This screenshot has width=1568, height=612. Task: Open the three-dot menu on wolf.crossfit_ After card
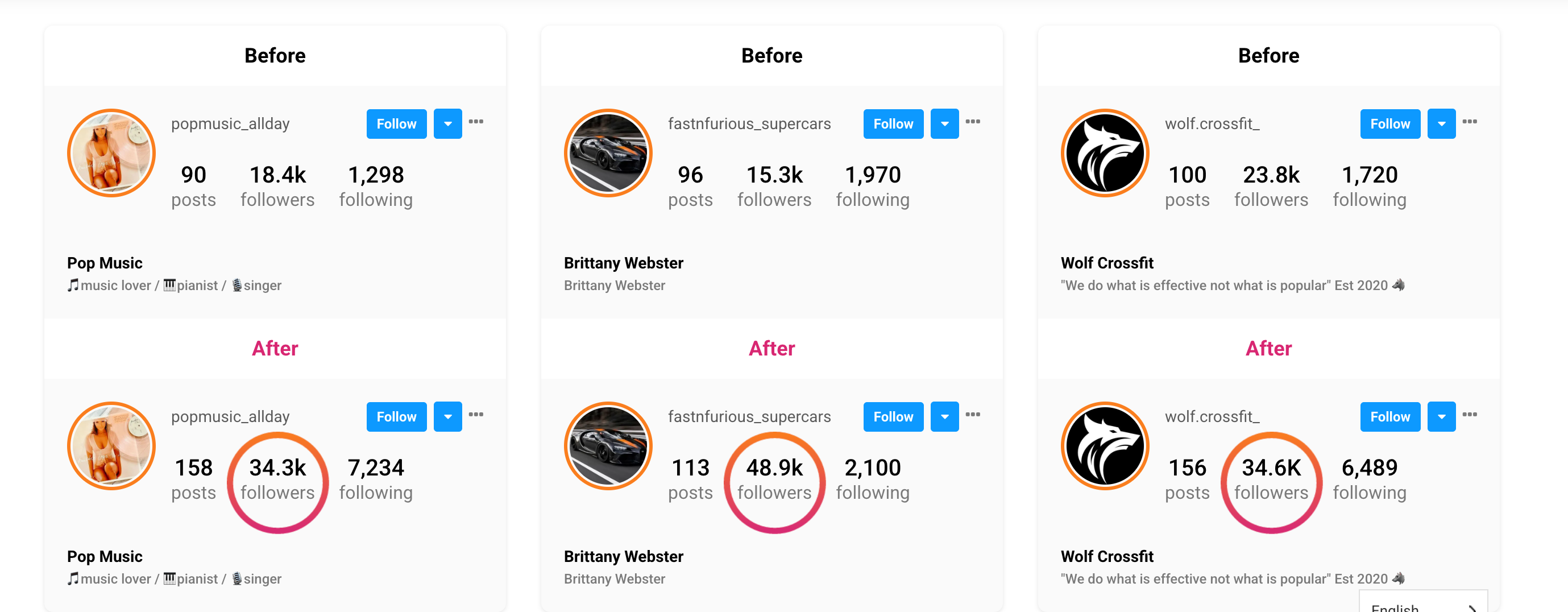pos(1470,415)
